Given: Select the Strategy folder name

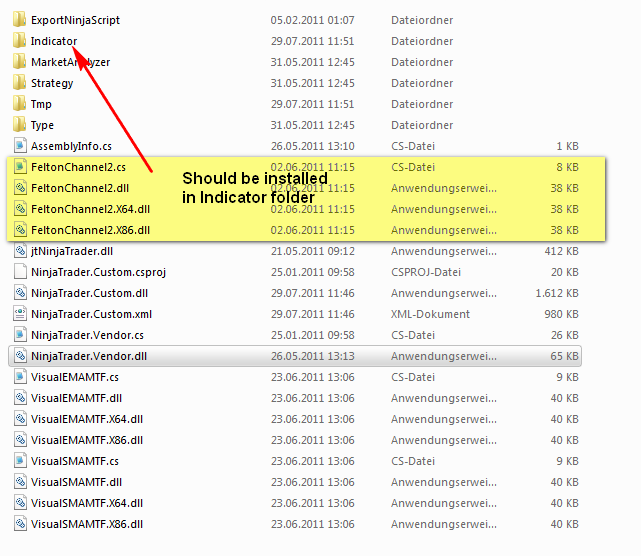Looking at the screenshot, I should (52, 83).
